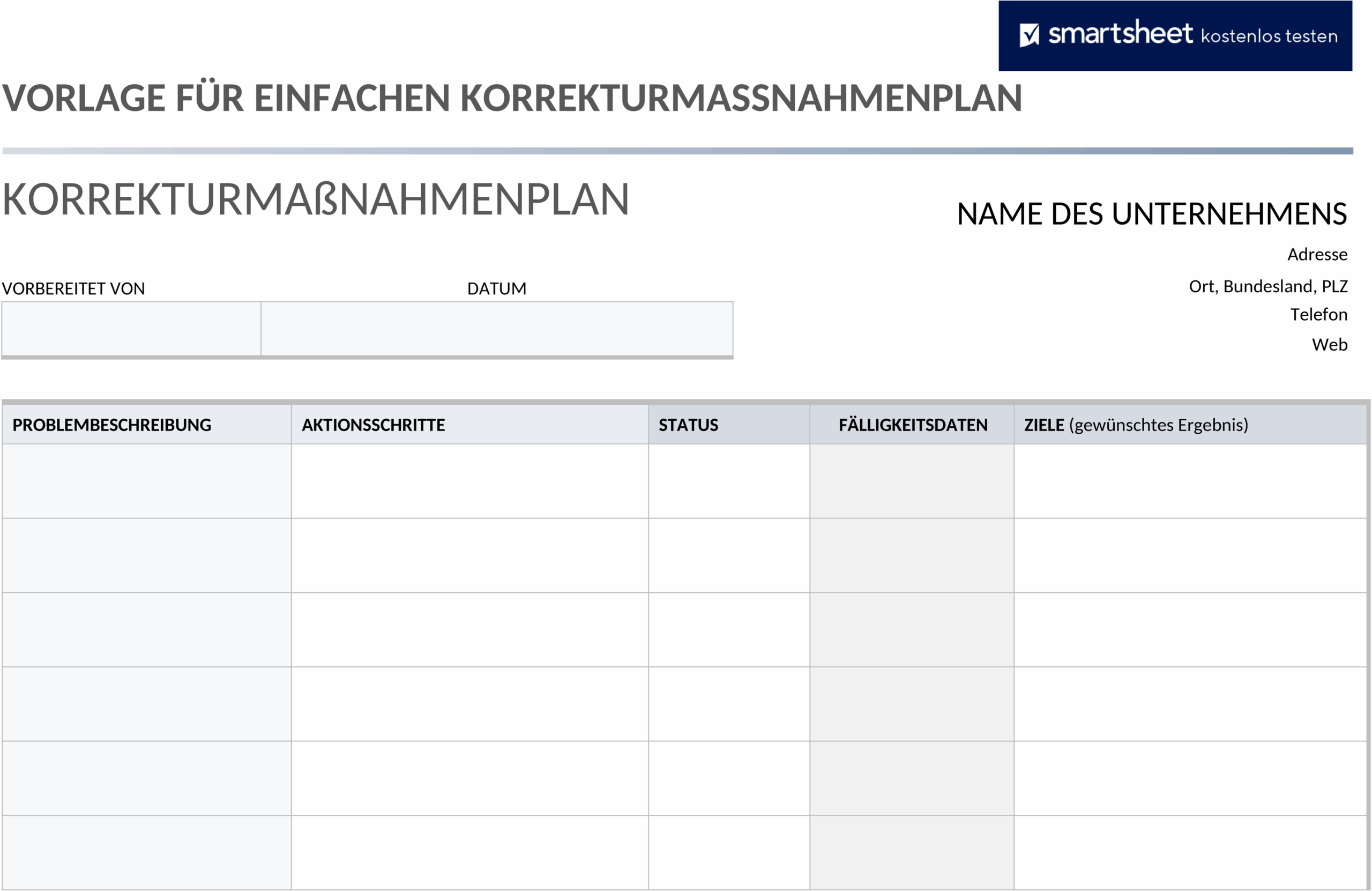Screen dimensions: 1372x891
Task: Select the PROBLEMBESCHREIBUNG column header
Action: coord(147,425)
